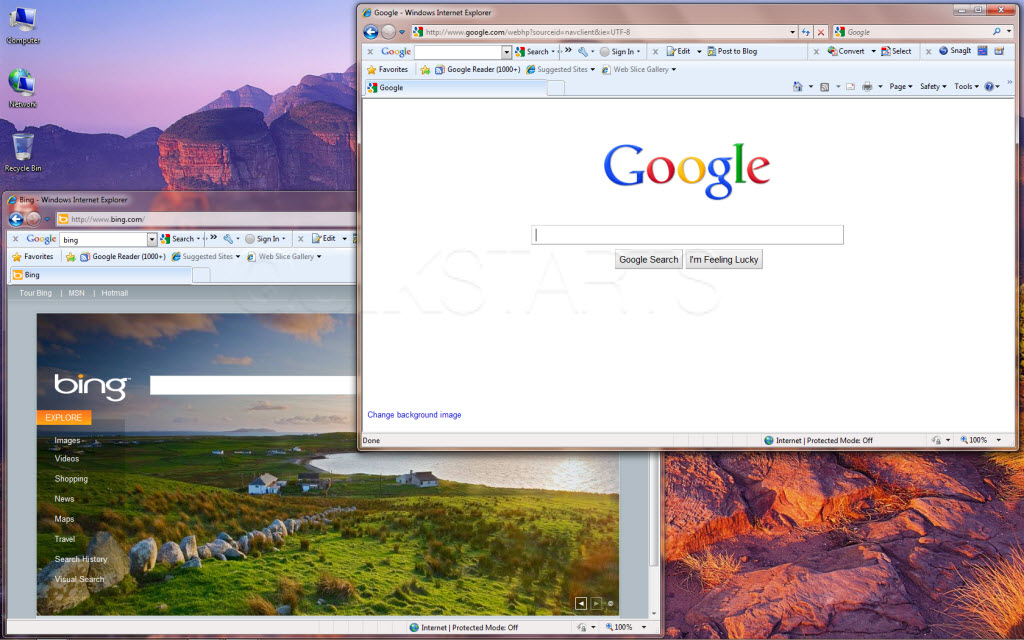Open search provider dropdown in Google window
The width and height of the screenshot is (1024, 640).
coord(1009,31)
